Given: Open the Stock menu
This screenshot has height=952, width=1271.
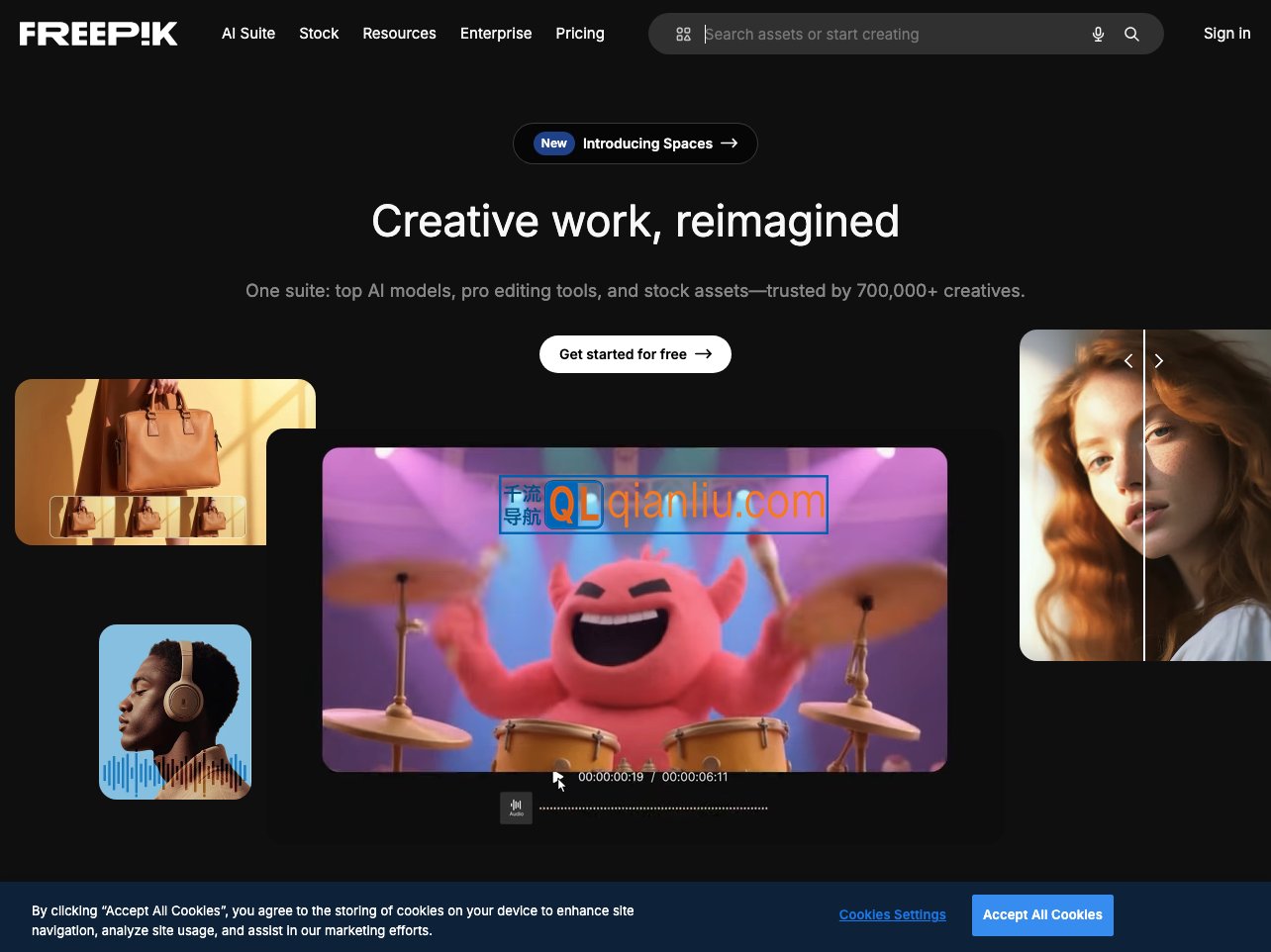Looking at the screenshot, I should [319, 34].
